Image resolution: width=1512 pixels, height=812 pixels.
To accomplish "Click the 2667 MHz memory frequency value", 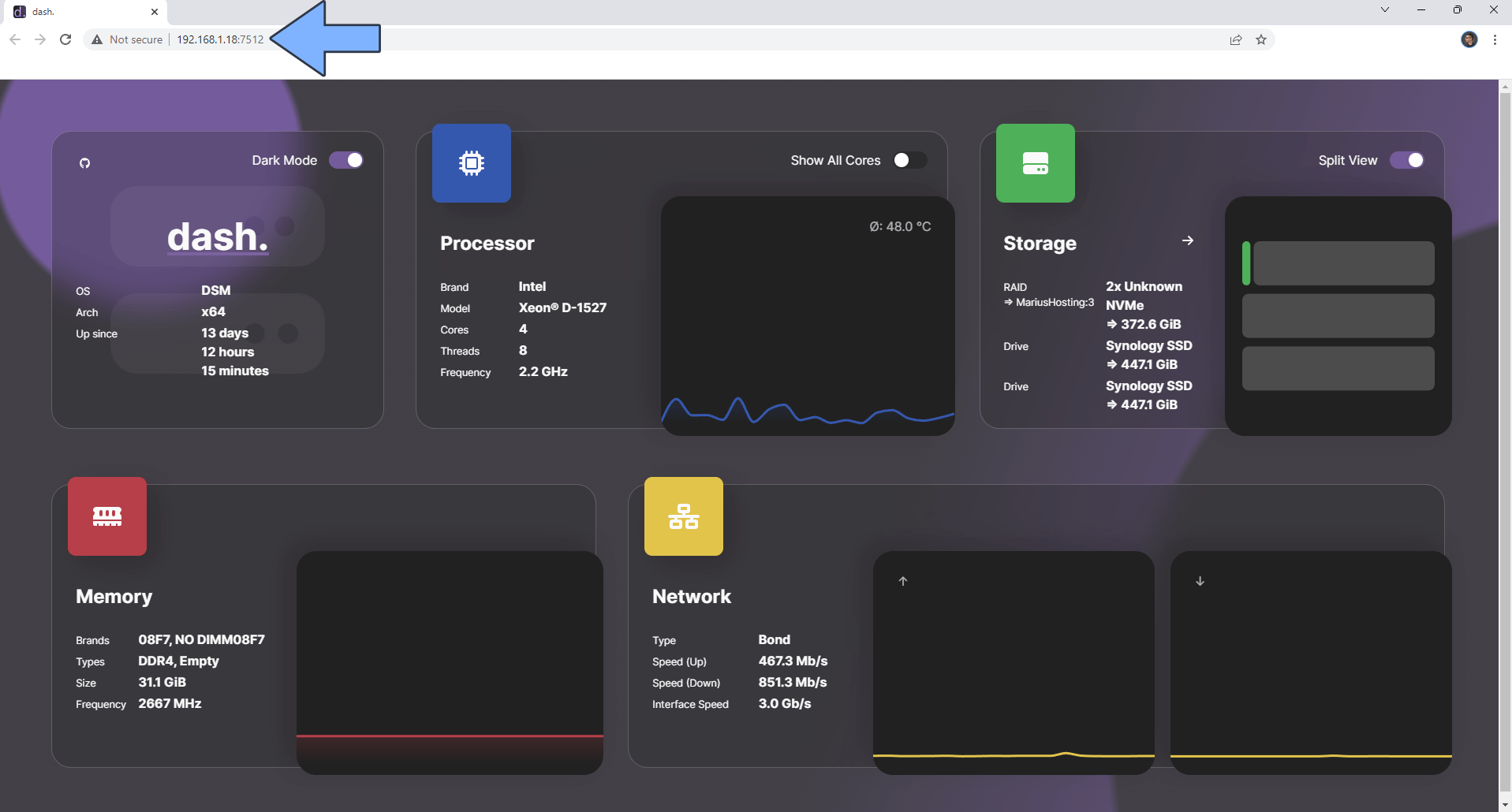I will 170,703.
